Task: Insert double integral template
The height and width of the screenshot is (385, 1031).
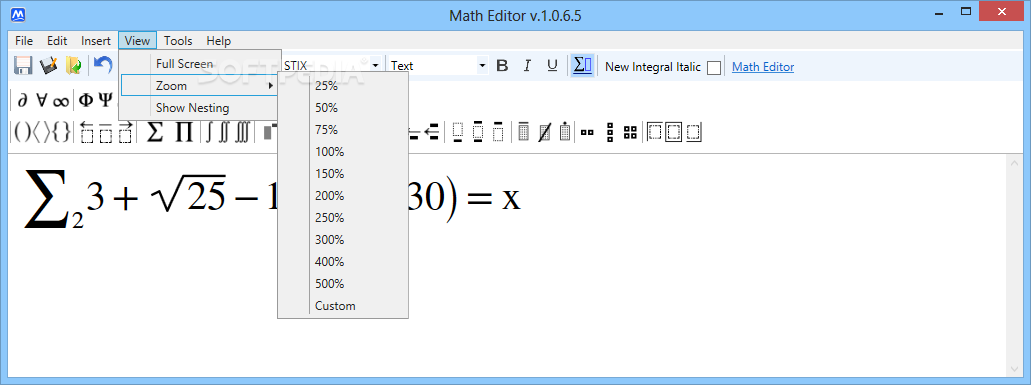Action: point(224,132)
